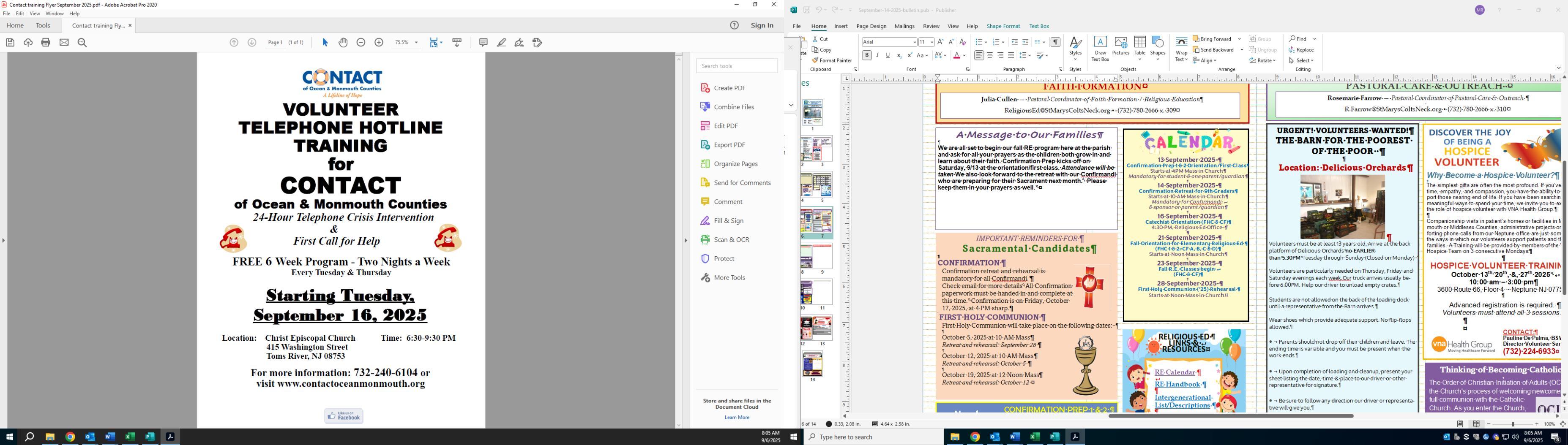Open the Page Design ribbon tab
This screenshot has height=445, width=1568.
[x=871, y=27]
